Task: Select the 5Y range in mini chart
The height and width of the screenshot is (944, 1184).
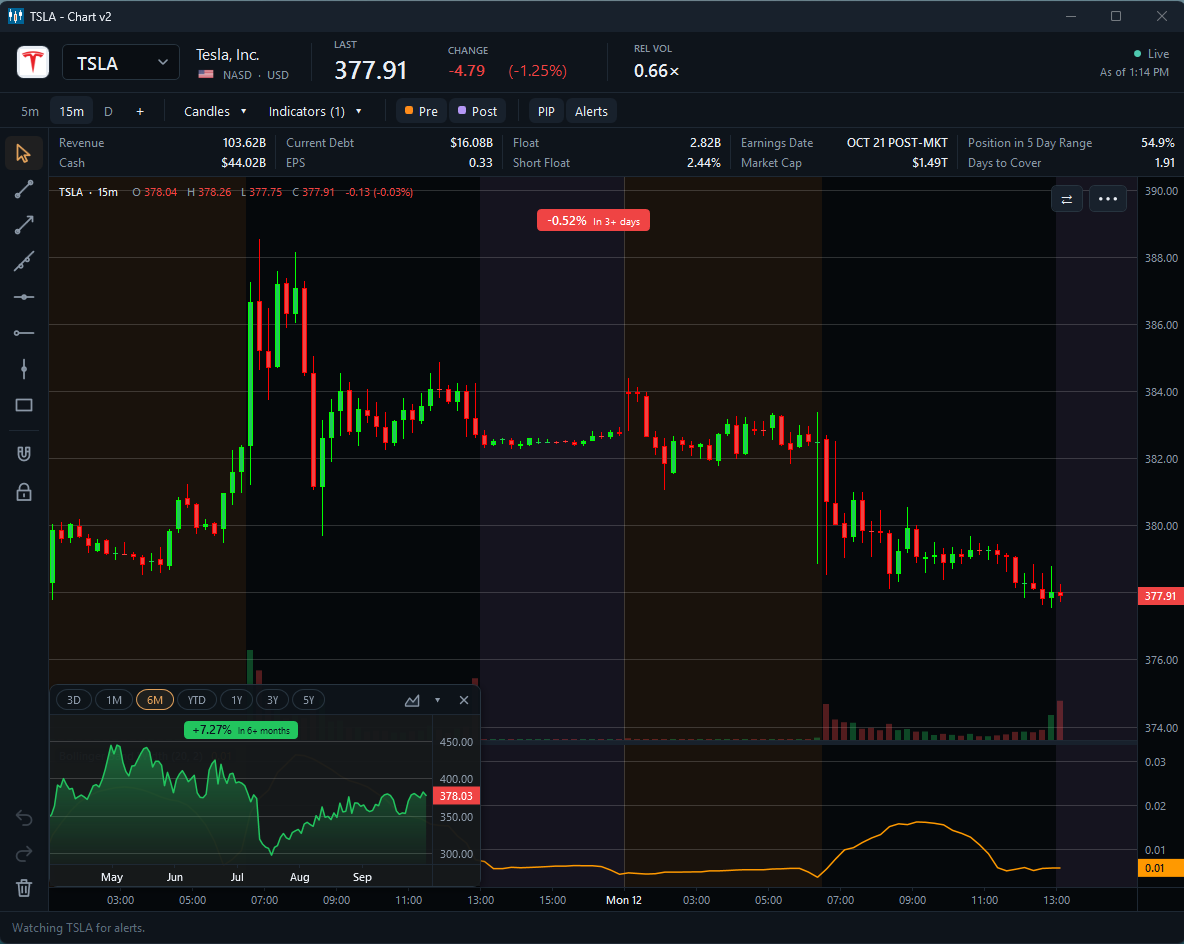Action: [x=309, y=700]
